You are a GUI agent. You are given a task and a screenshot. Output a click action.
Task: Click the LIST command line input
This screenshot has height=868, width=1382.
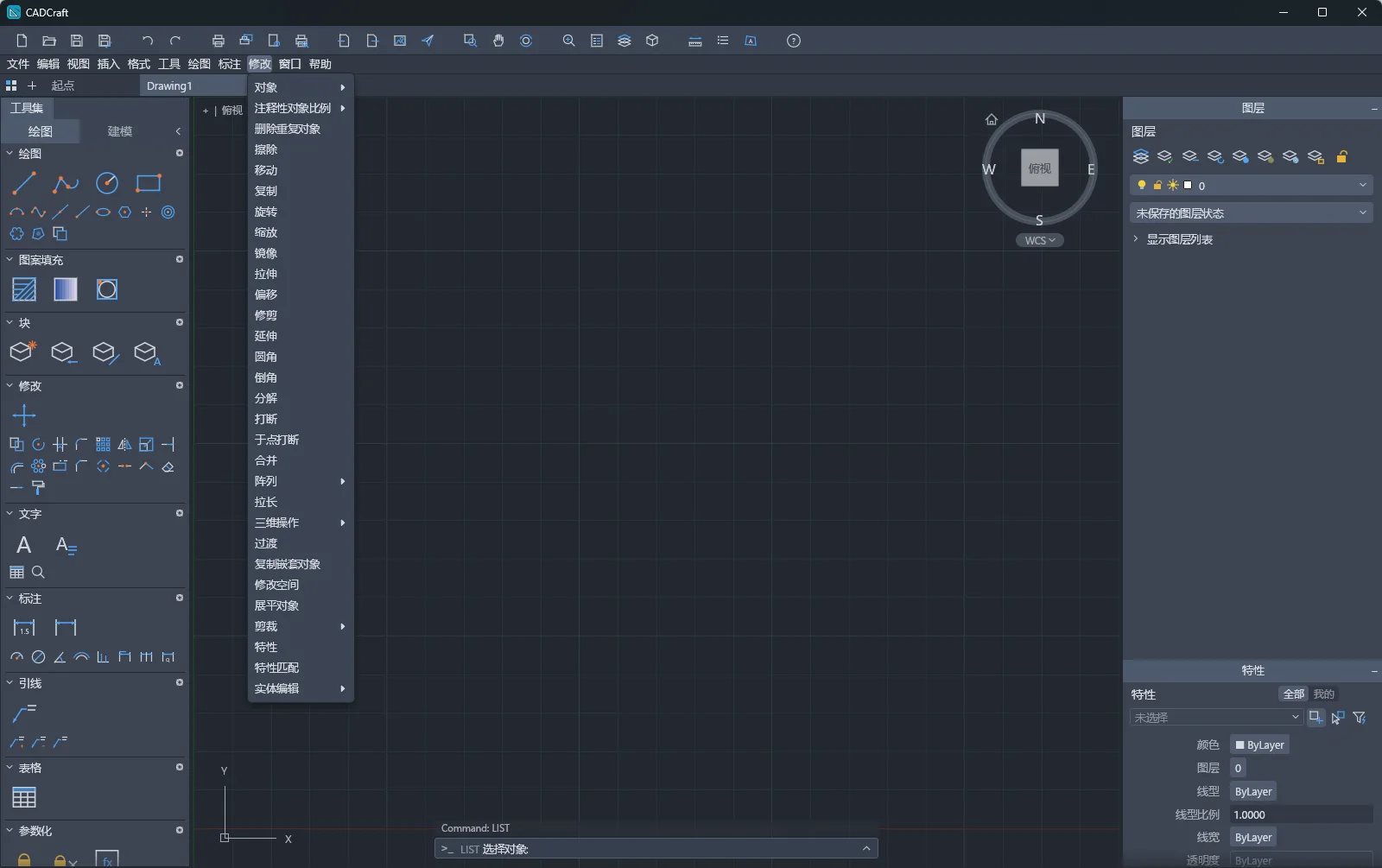pos(656,849)
